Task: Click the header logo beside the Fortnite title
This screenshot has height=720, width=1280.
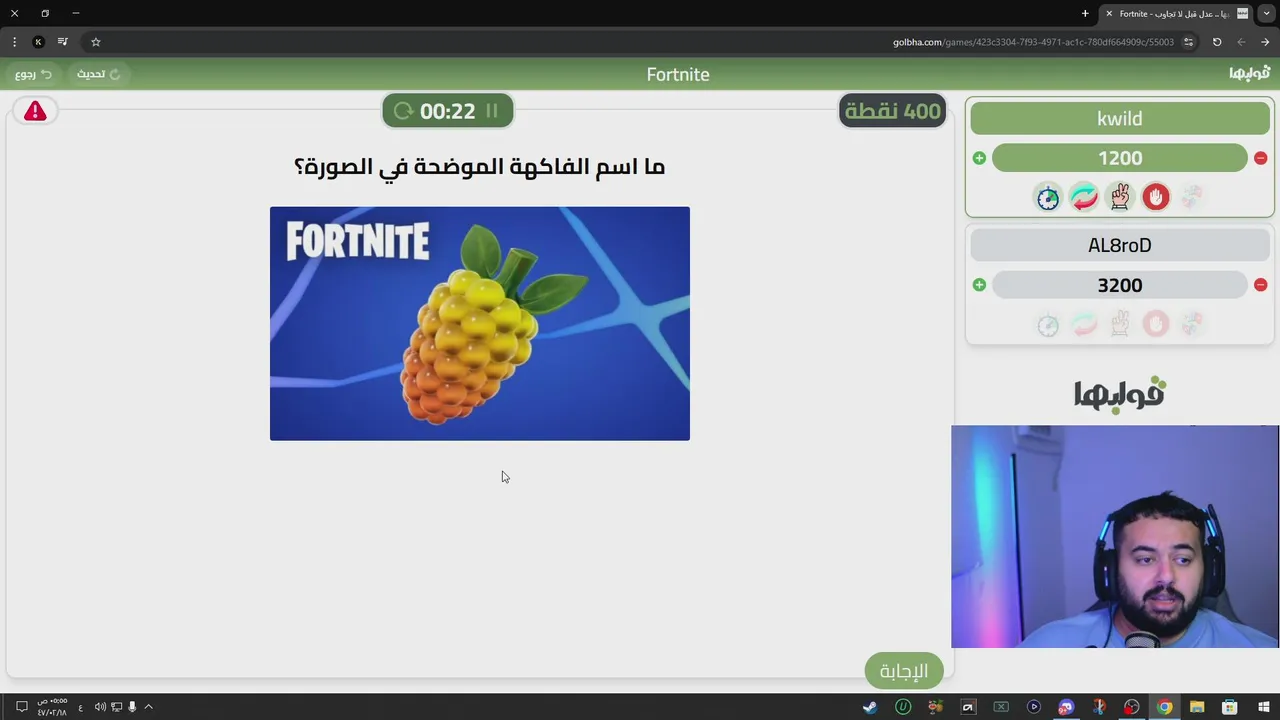Action: [1250, 73]
